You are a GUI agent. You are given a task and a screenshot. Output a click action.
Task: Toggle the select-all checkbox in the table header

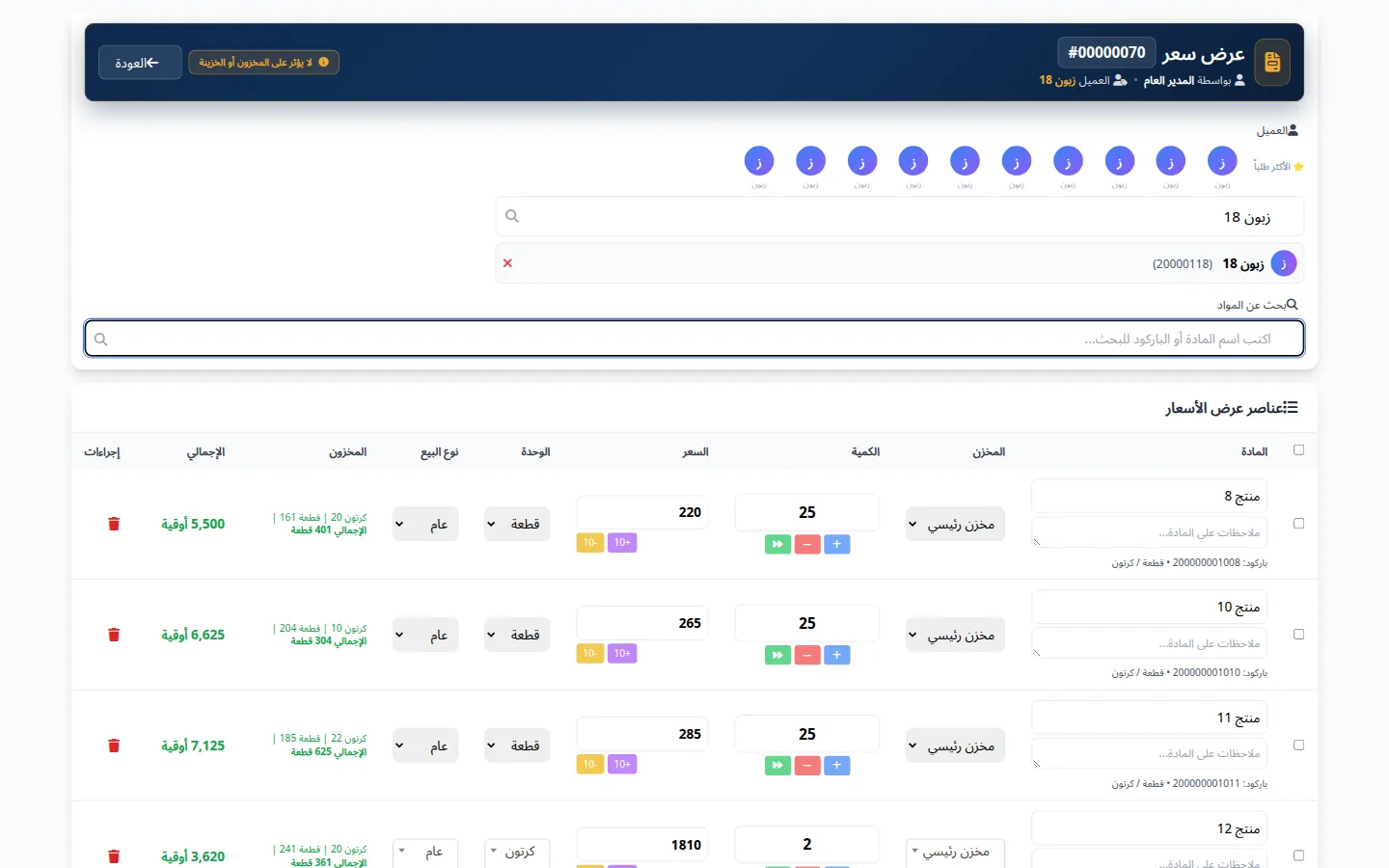[x=1298, y=449]
